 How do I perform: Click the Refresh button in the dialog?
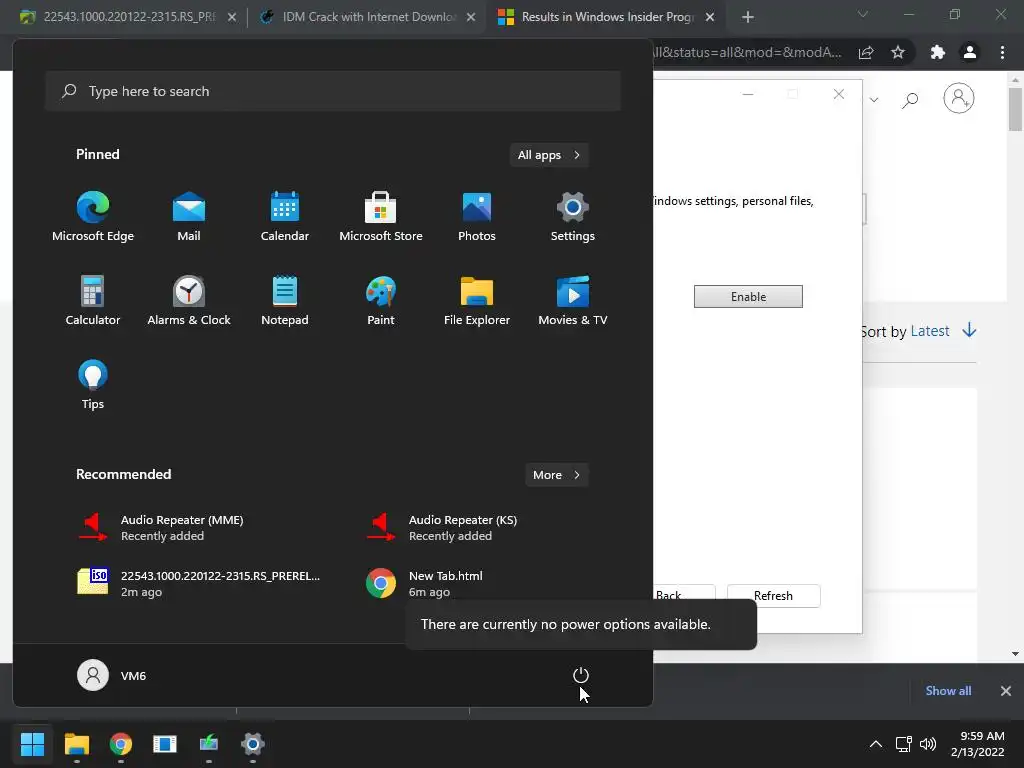point(773,596)
